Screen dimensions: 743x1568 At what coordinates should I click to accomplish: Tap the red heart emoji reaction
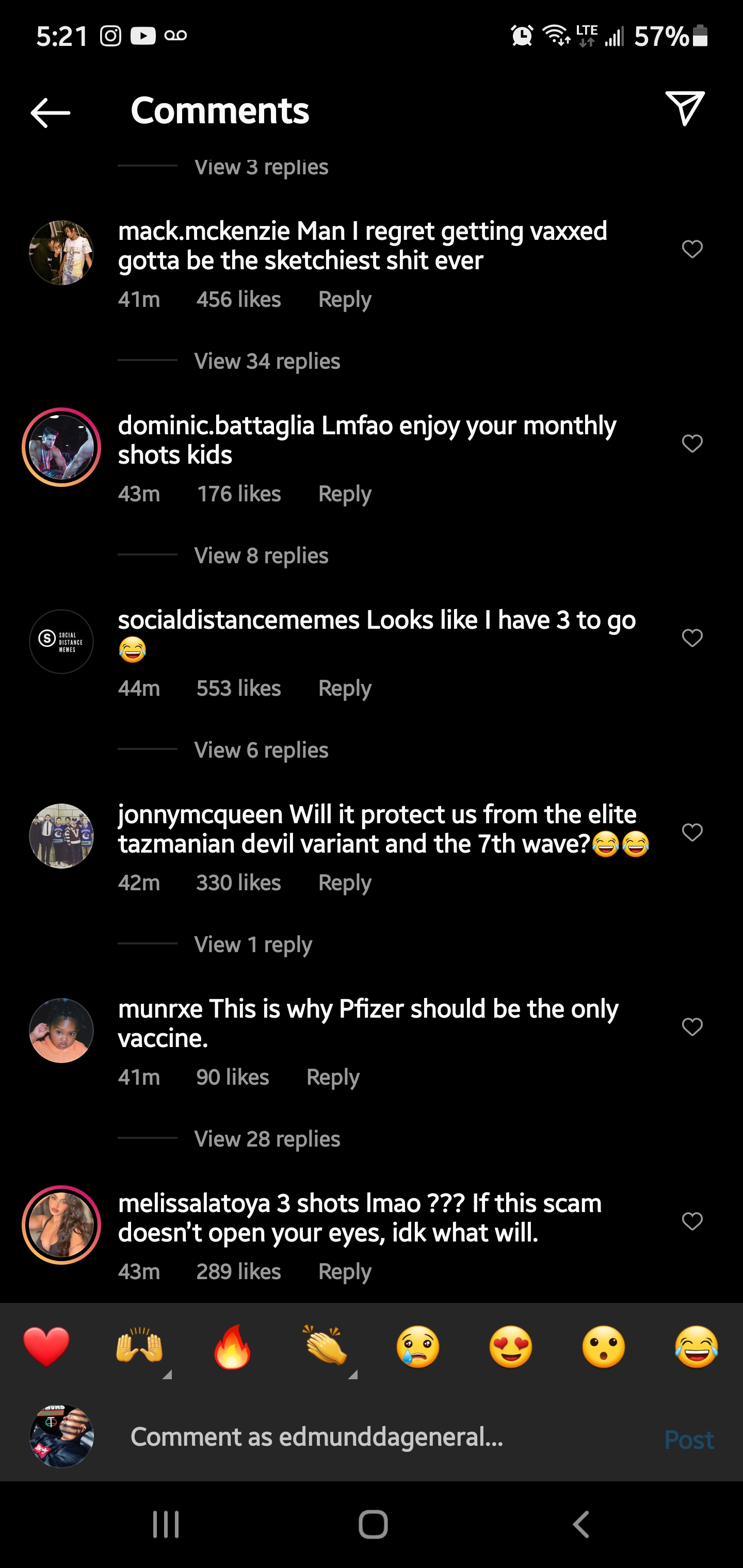46,1346
